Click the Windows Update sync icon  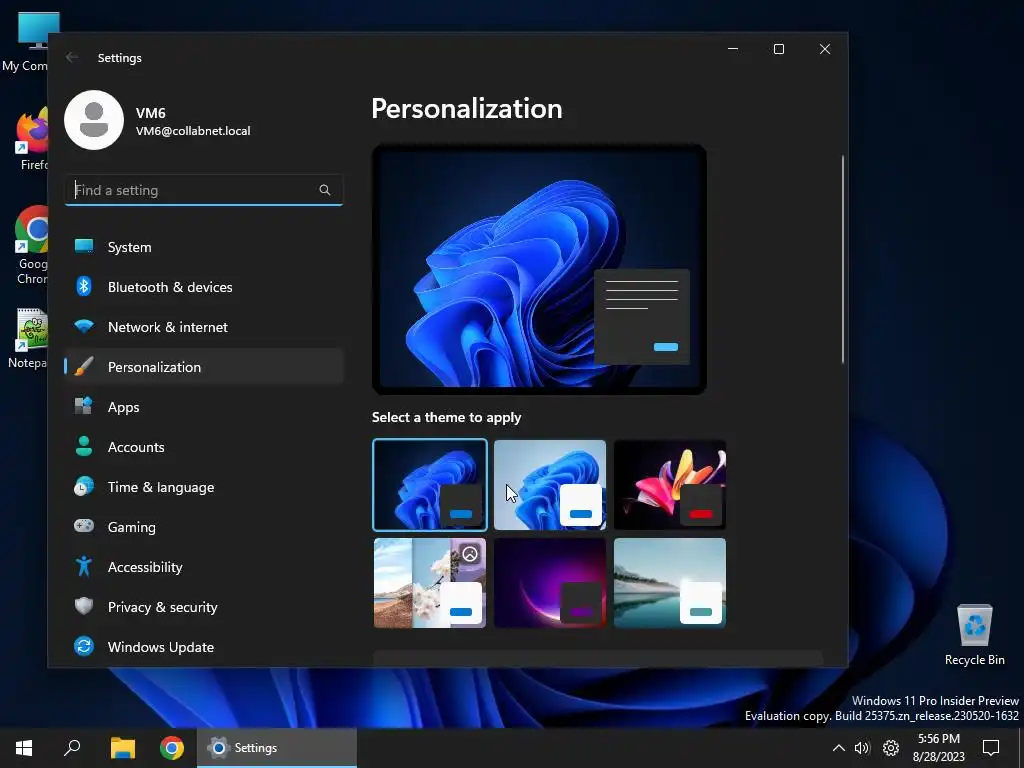coord(84,647)
